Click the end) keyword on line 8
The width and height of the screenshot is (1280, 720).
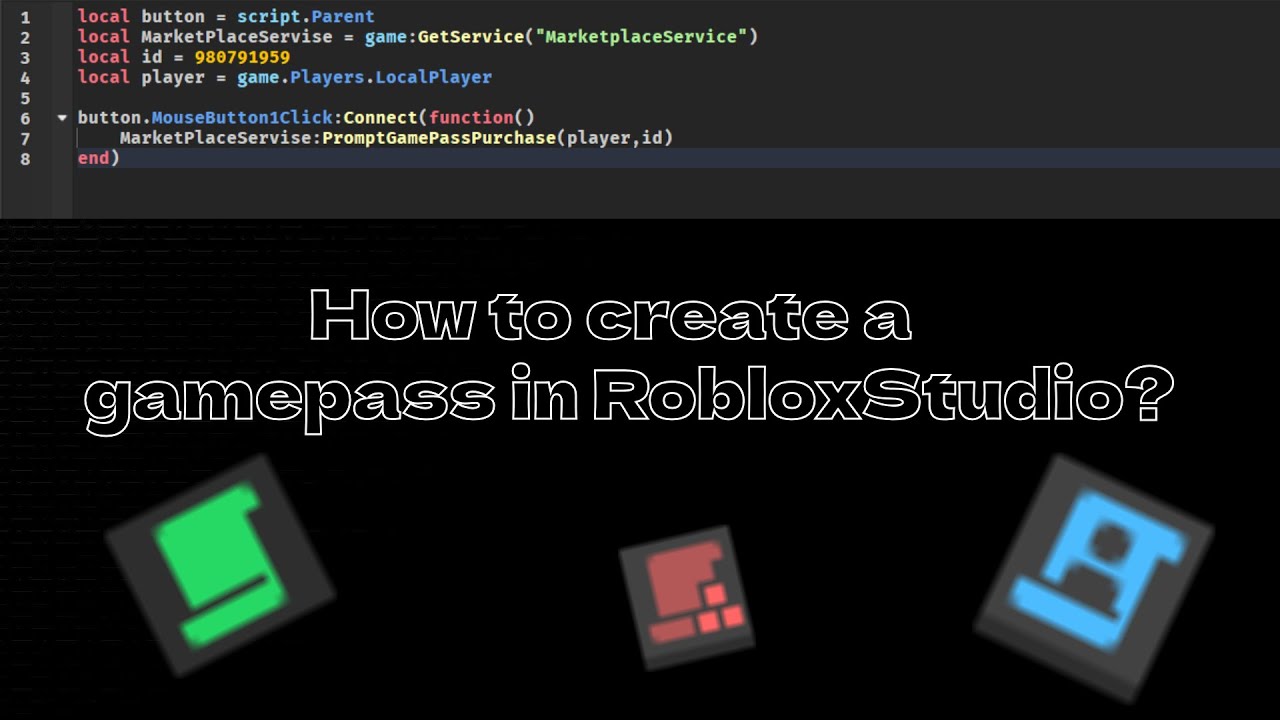tap(98, 157)
